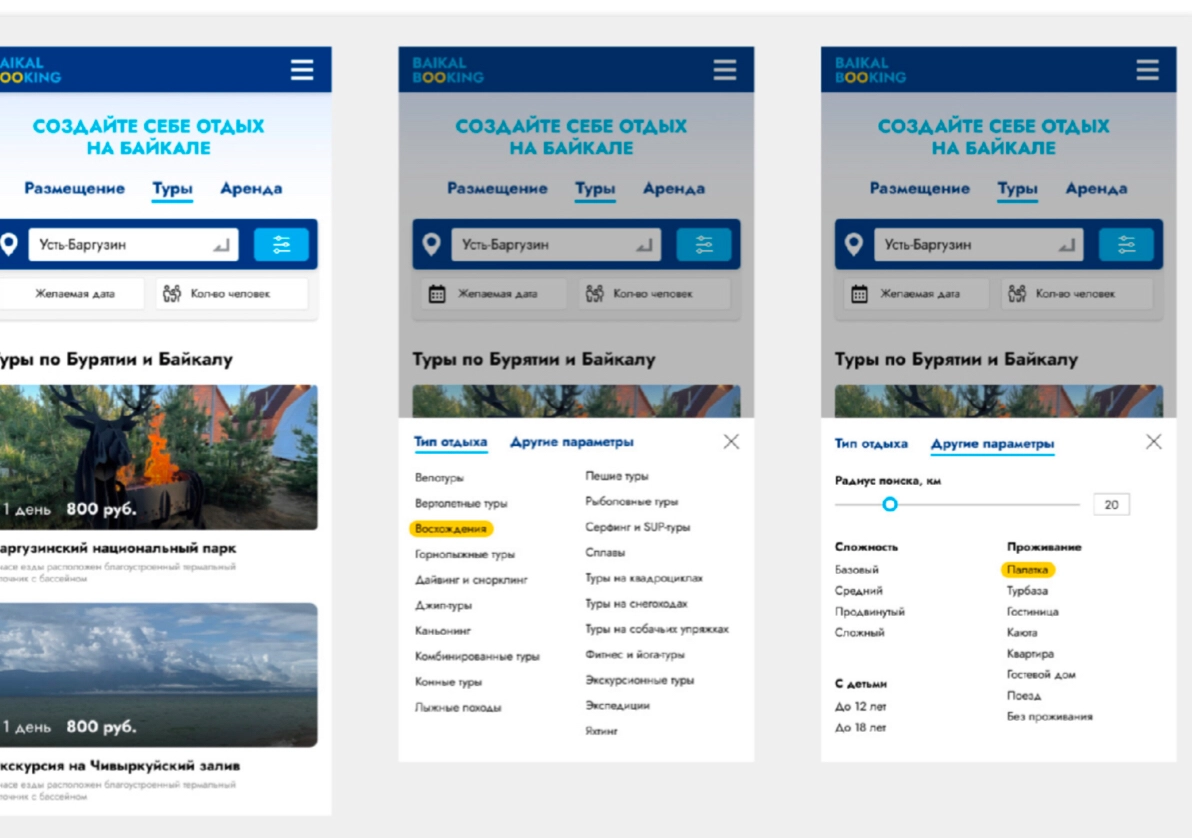Select Рыболовные туры option
The height and width of the screenshot is (838, 1192).
[632, 502]
